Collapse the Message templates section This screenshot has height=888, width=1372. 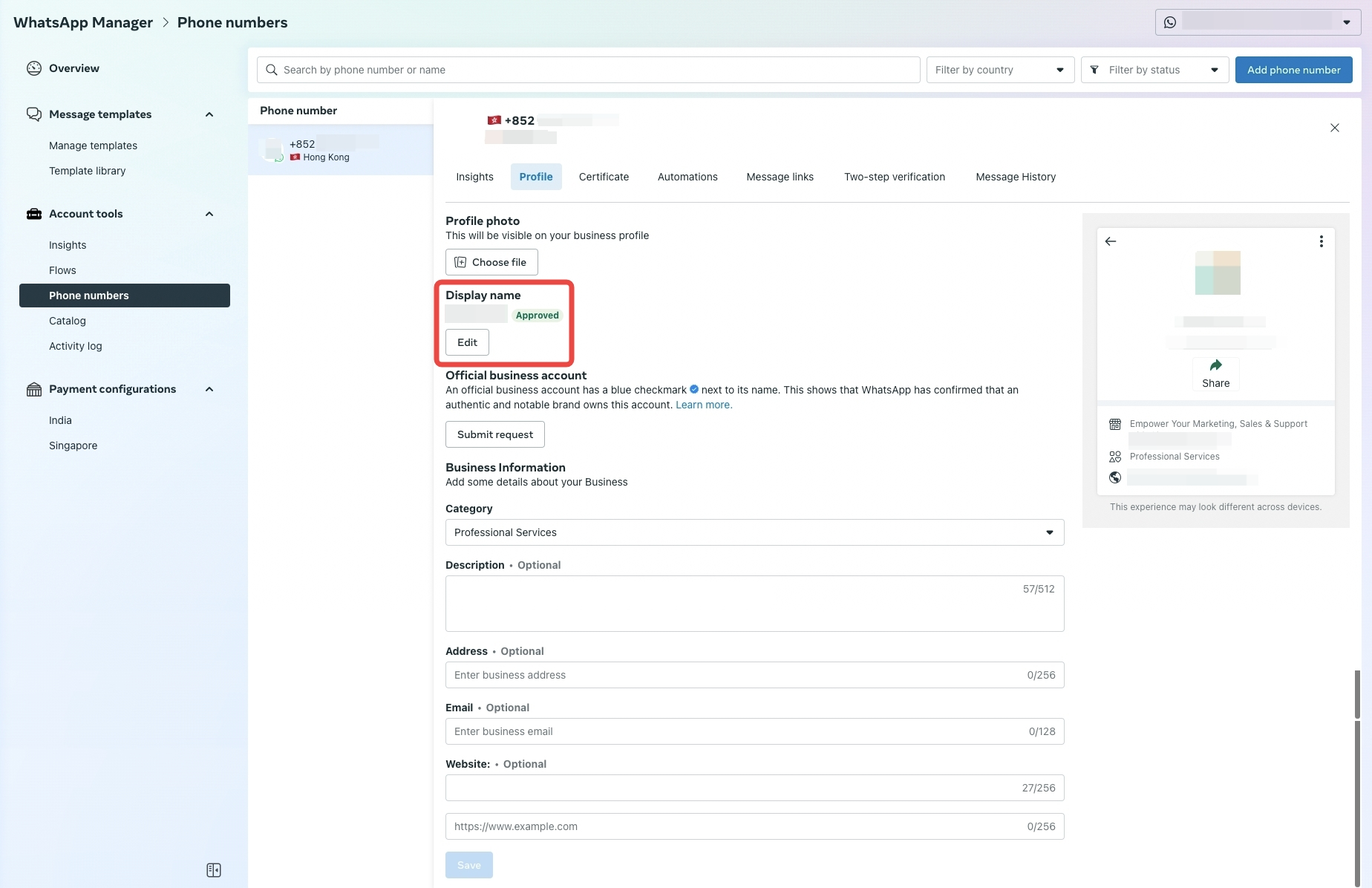point(209,114)
